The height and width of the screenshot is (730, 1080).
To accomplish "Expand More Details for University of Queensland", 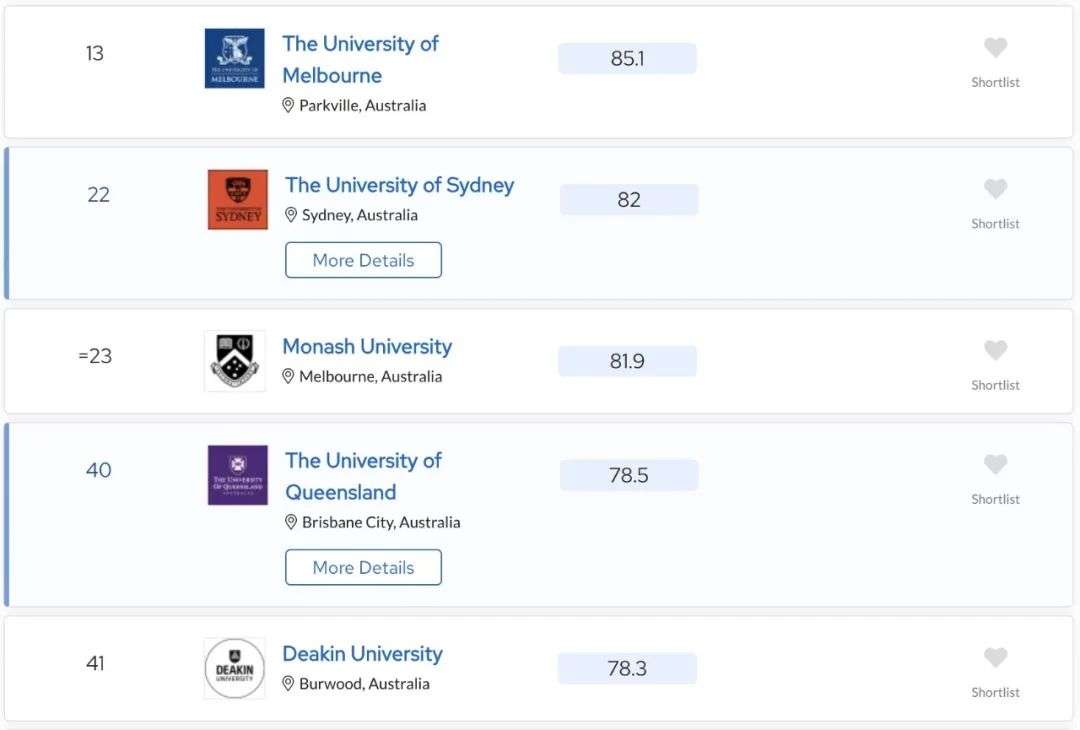I will (364, 567).
